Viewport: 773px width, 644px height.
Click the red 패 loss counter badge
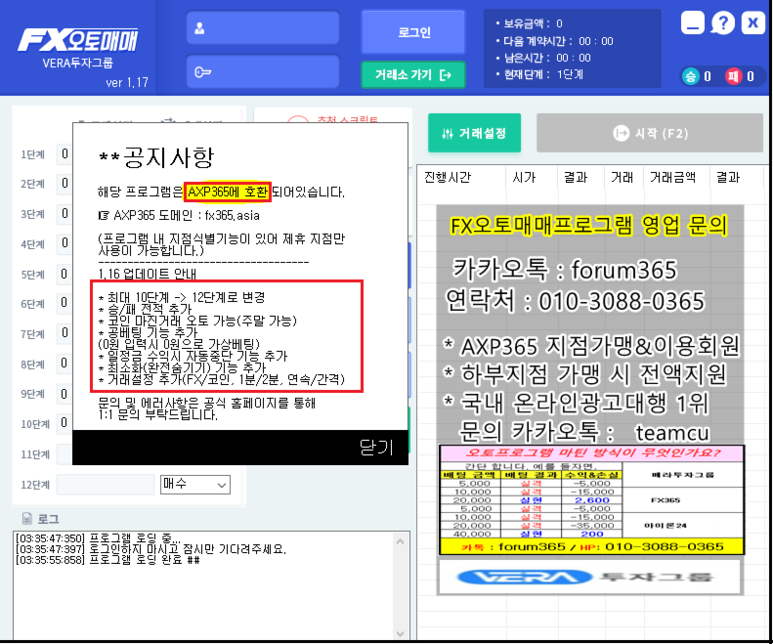[x=734, y=76]
